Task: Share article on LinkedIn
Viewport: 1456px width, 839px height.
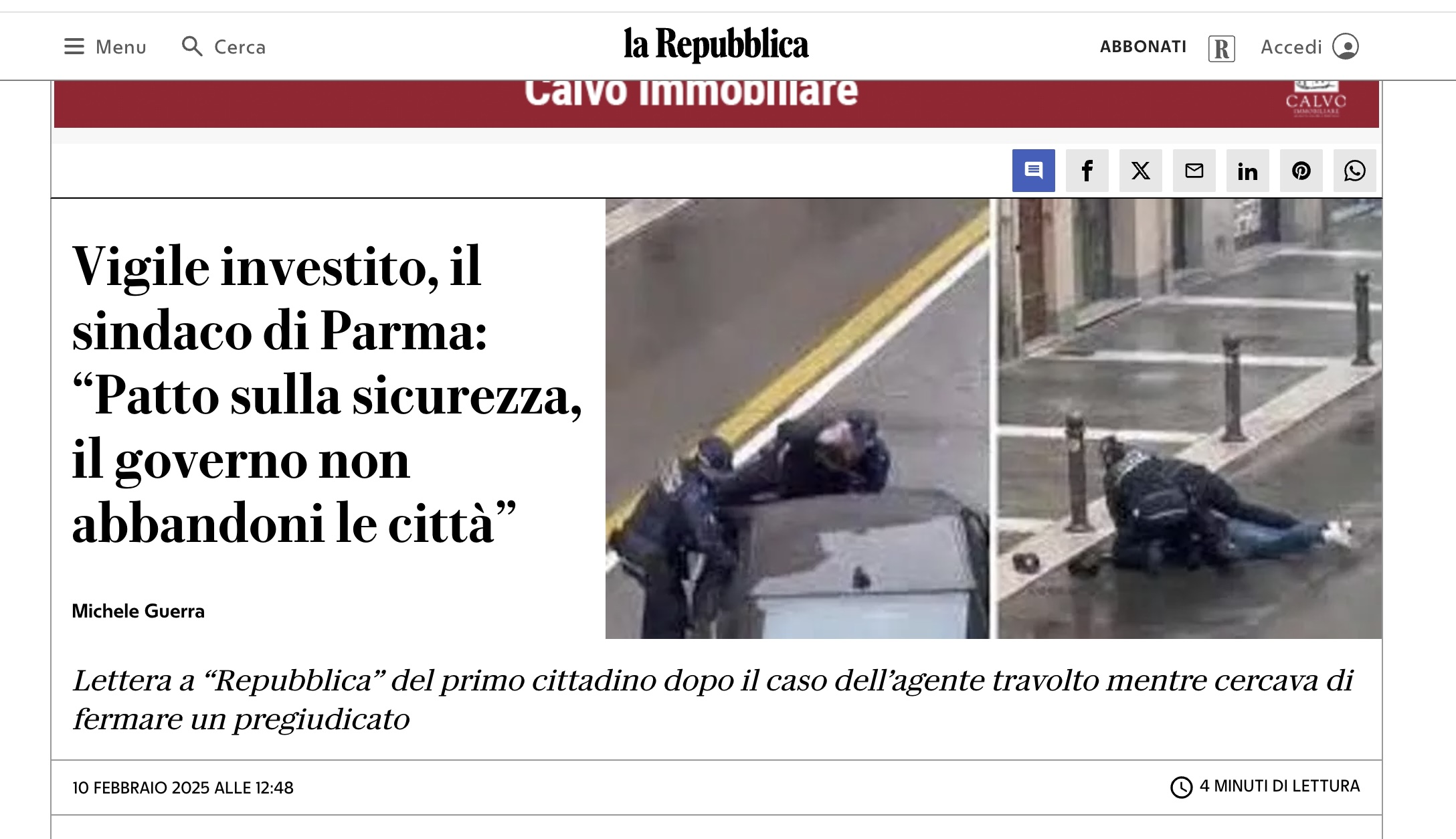Action: [1247, 171]
